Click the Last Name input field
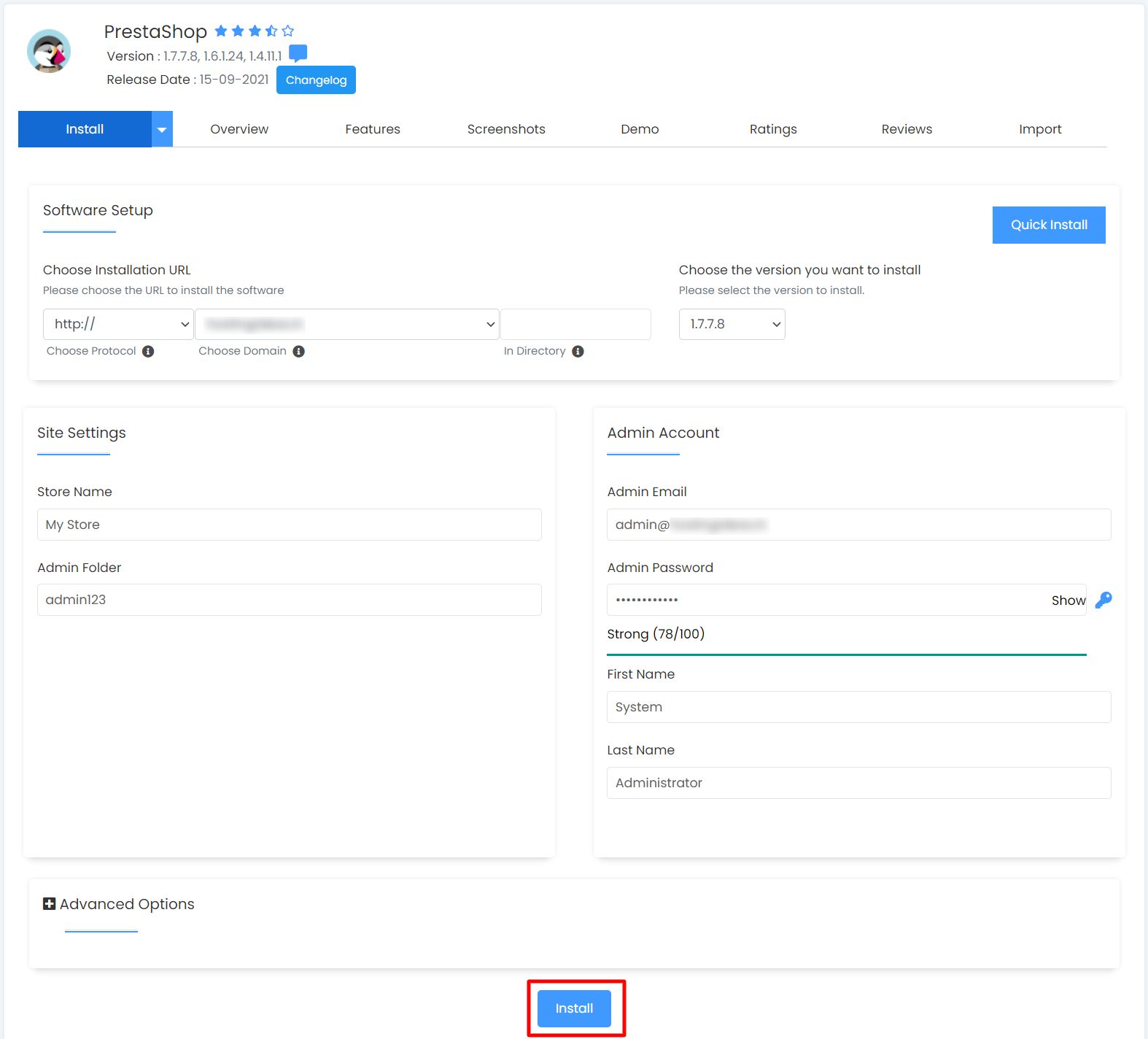 coord(859,783)
